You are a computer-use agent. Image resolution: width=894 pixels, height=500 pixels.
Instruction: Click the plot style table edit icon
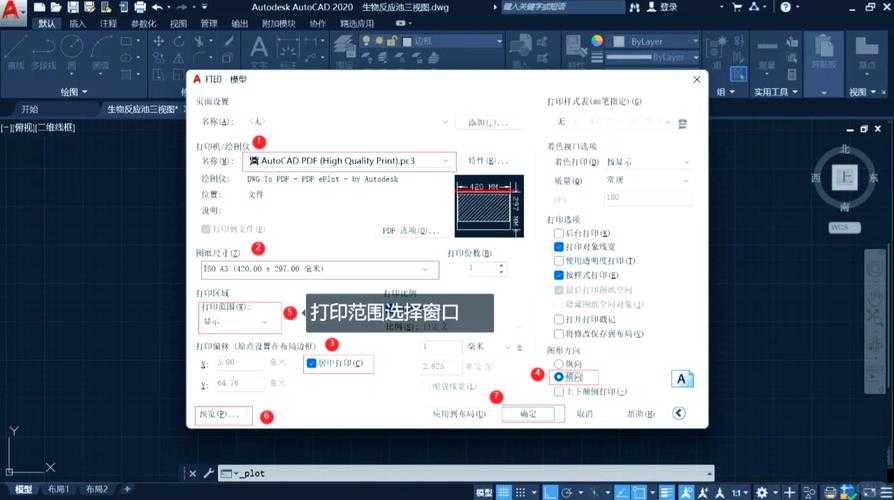(682, 123)
